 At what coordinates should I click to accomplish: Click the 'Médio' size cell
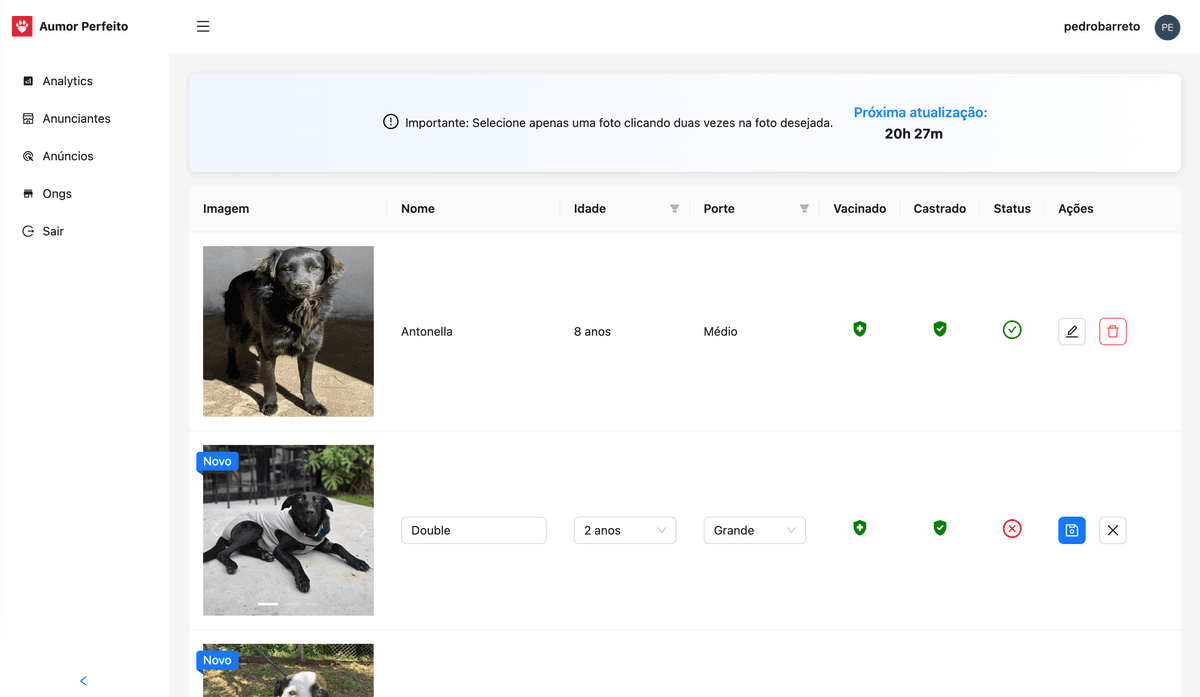pos(720,331)
